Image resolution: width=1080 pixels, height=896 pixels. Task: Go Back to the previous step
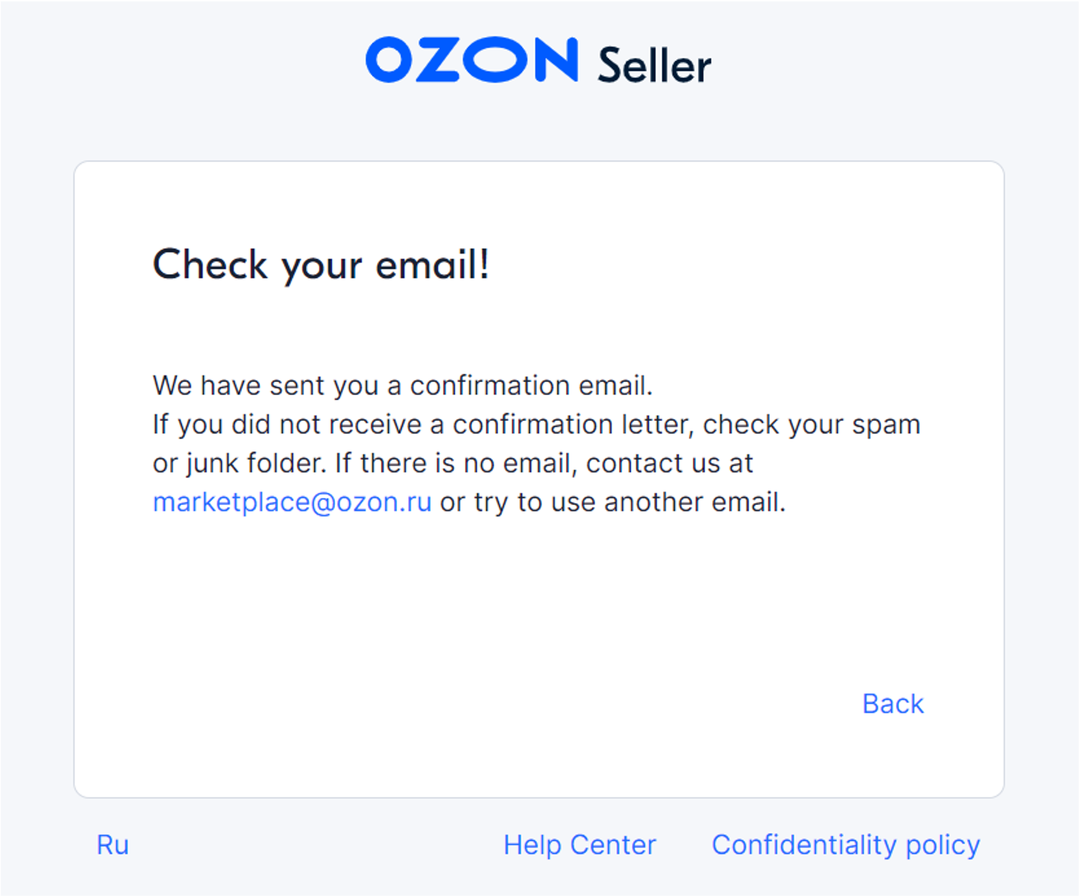point(892,704)
